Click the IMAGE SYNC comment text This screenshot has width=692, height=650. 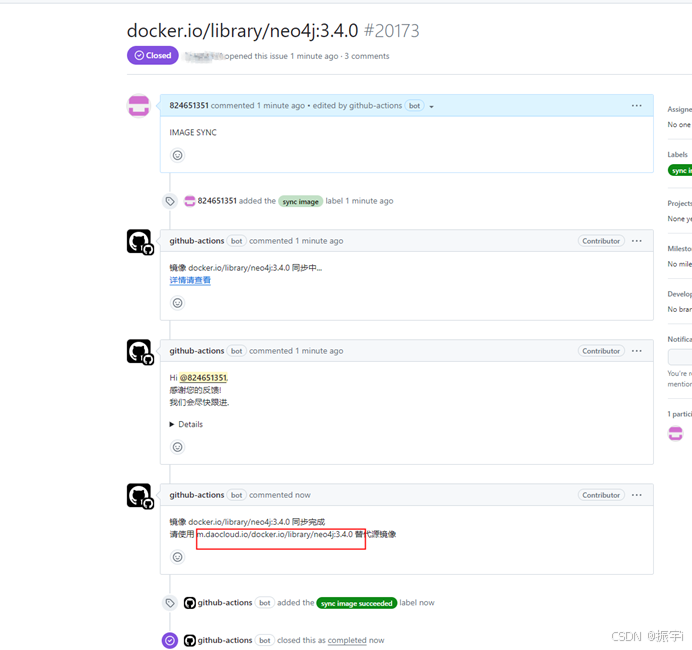coord(193,132)
